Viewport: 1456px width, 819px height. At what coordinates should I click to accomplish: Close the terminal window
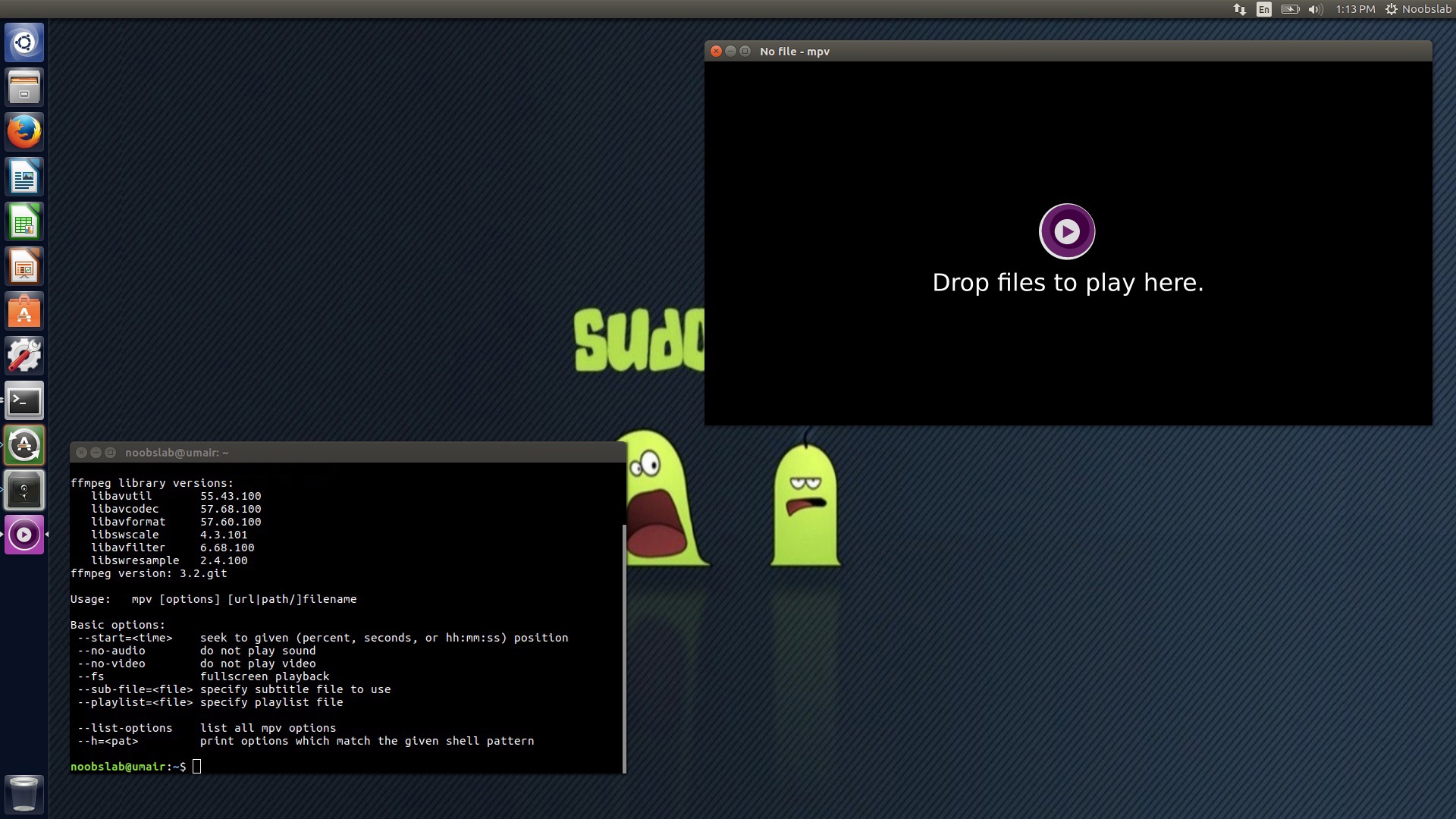point(81,452)
